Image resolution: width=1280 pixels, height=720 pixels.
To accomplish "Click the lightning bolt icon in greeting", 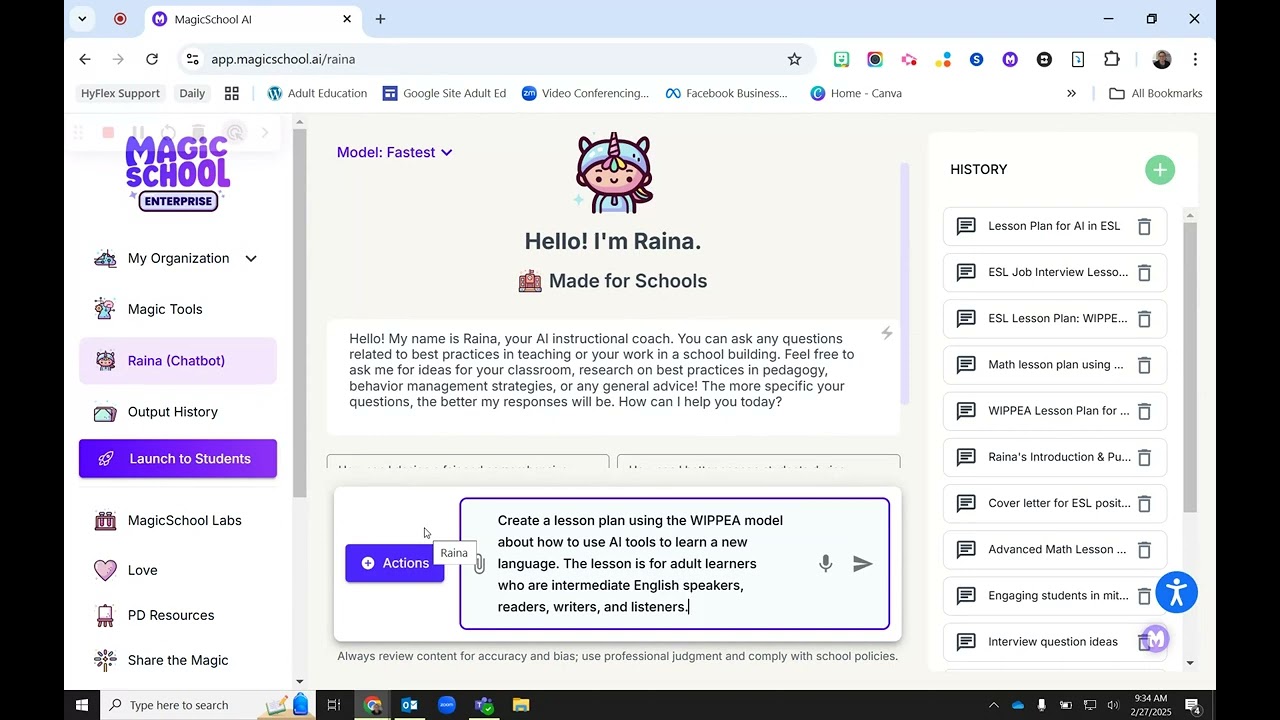I will (886, 333).
